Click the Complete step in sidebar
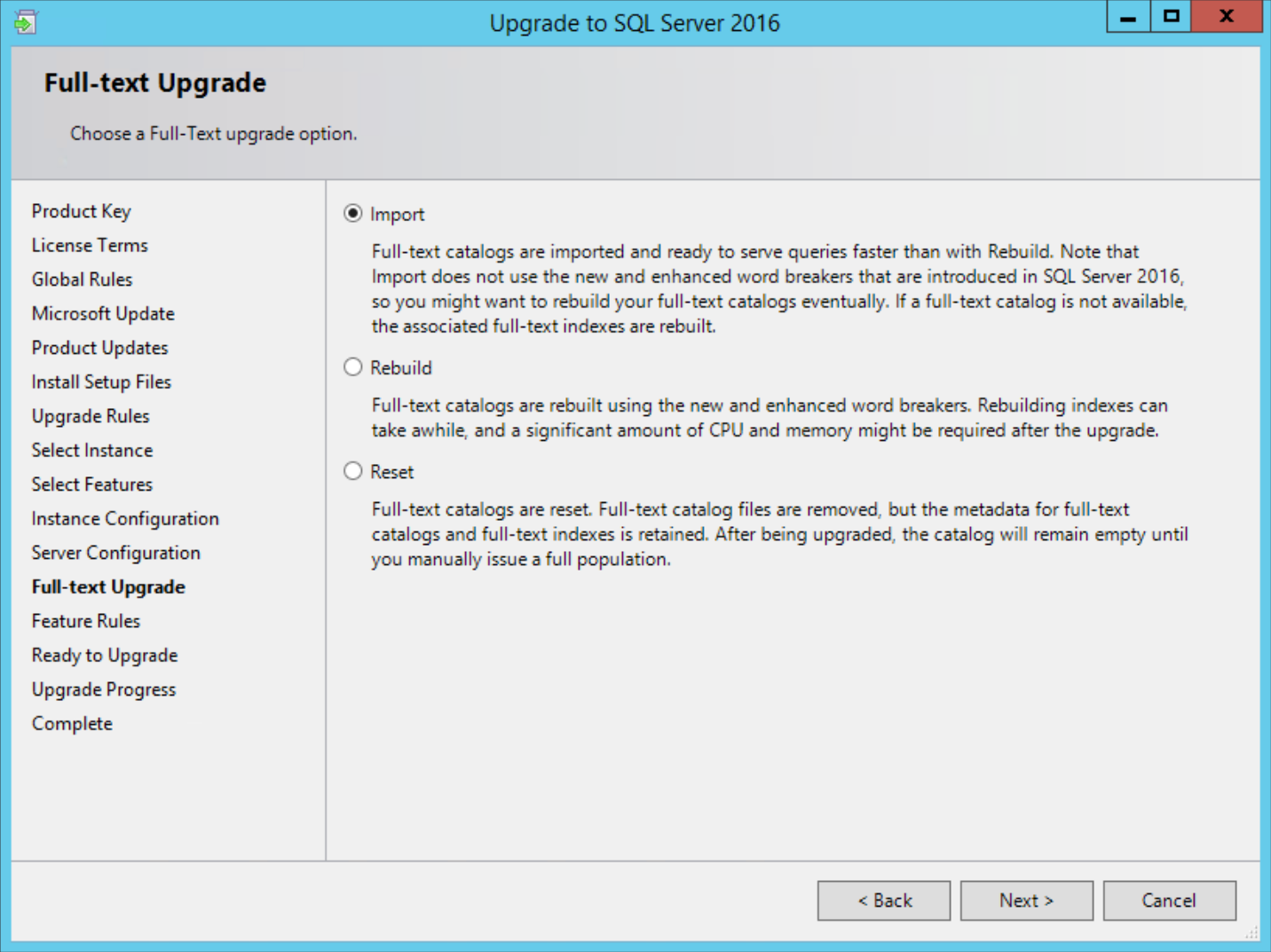 click(72, 723)
